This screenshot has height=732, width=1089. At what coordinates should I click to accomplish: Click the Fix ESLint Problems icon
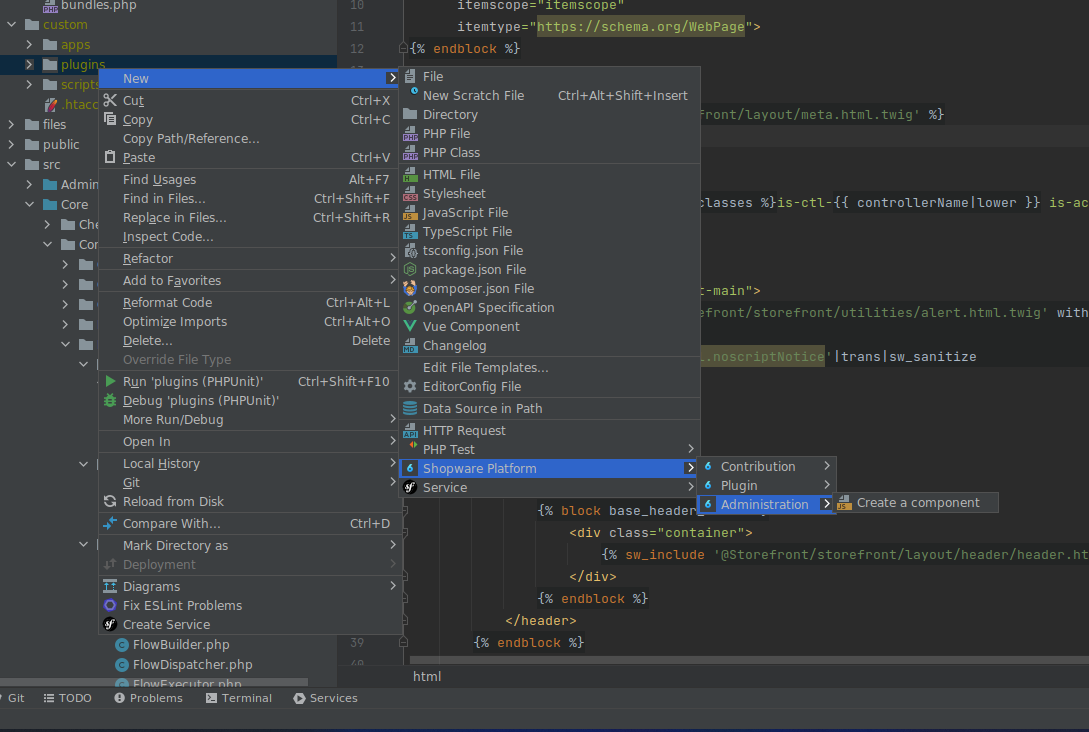pyautogui.click(x=110, y=605)
